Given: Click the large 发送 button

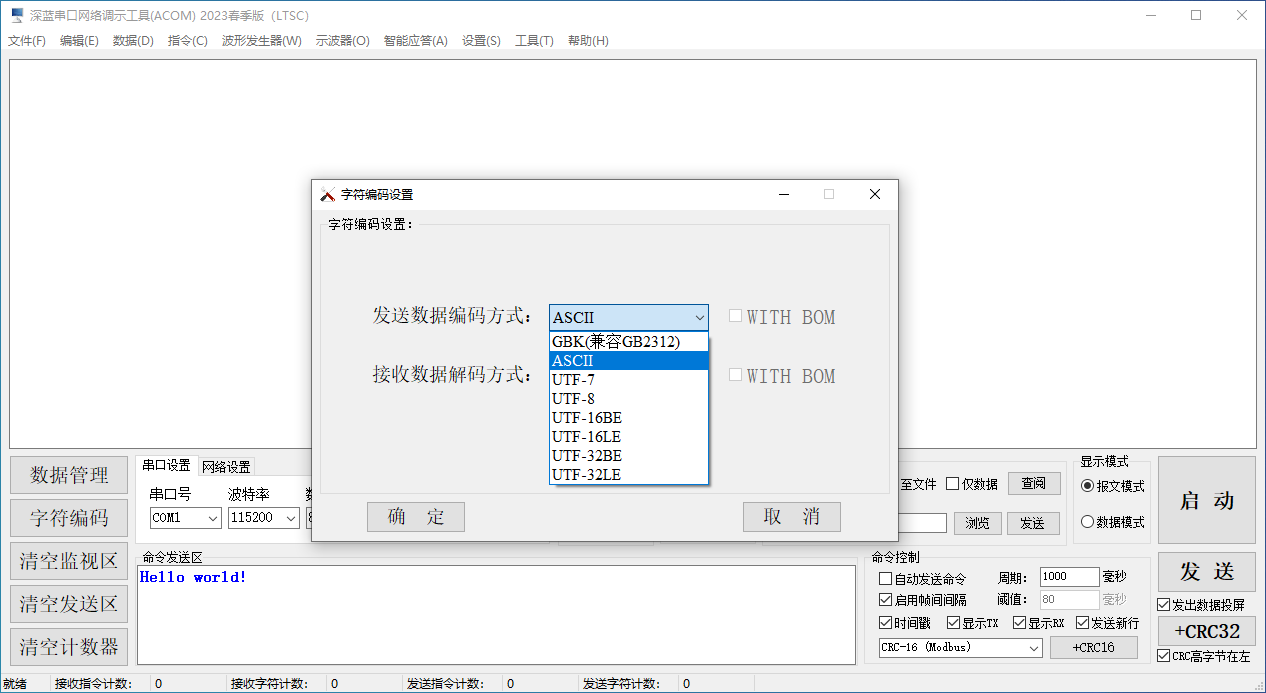Looking at the screenshot, I should pyautogui.click(x=1207, y=572).
